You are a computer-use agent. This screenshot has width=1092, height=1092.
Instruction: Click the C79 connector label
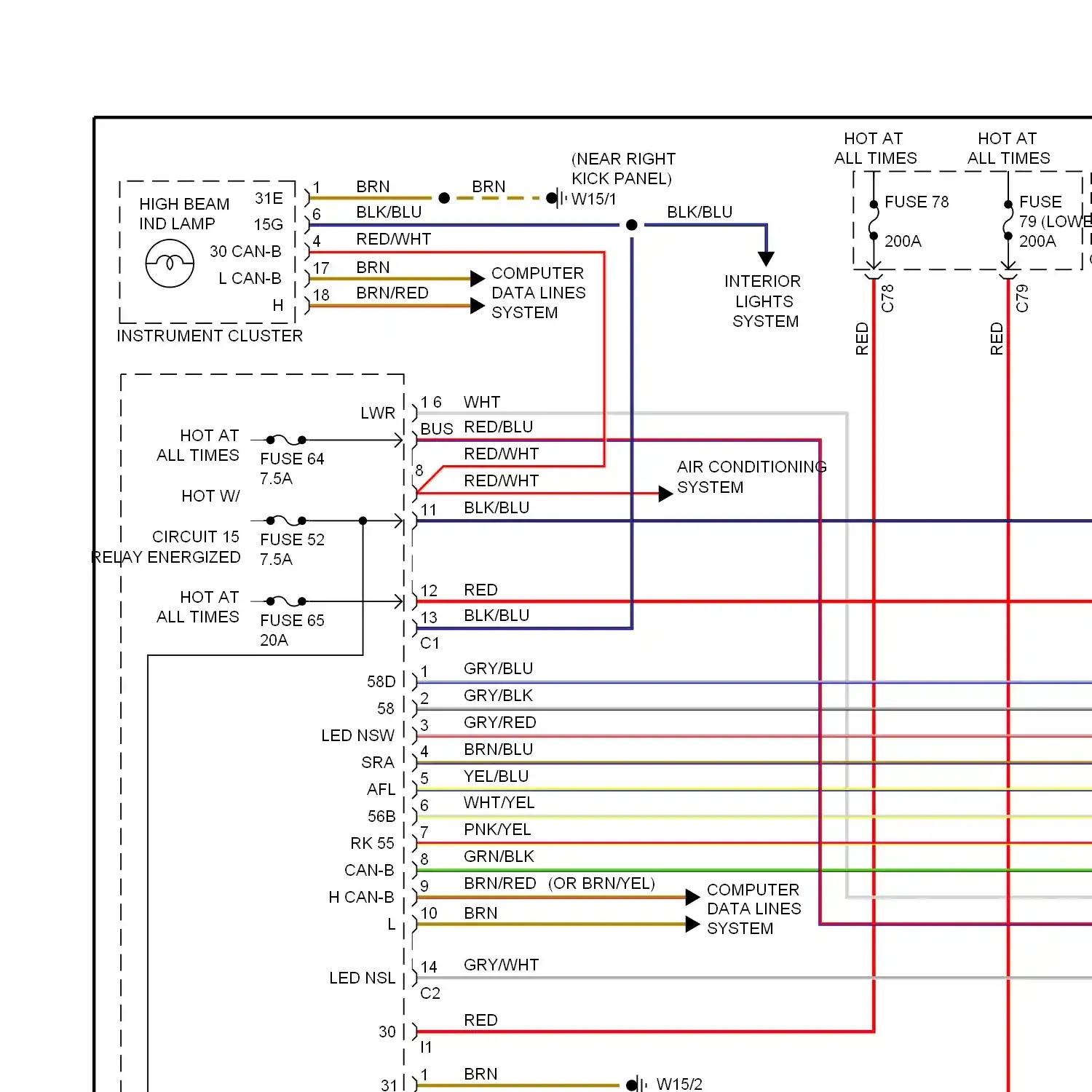pos(1022,298)
